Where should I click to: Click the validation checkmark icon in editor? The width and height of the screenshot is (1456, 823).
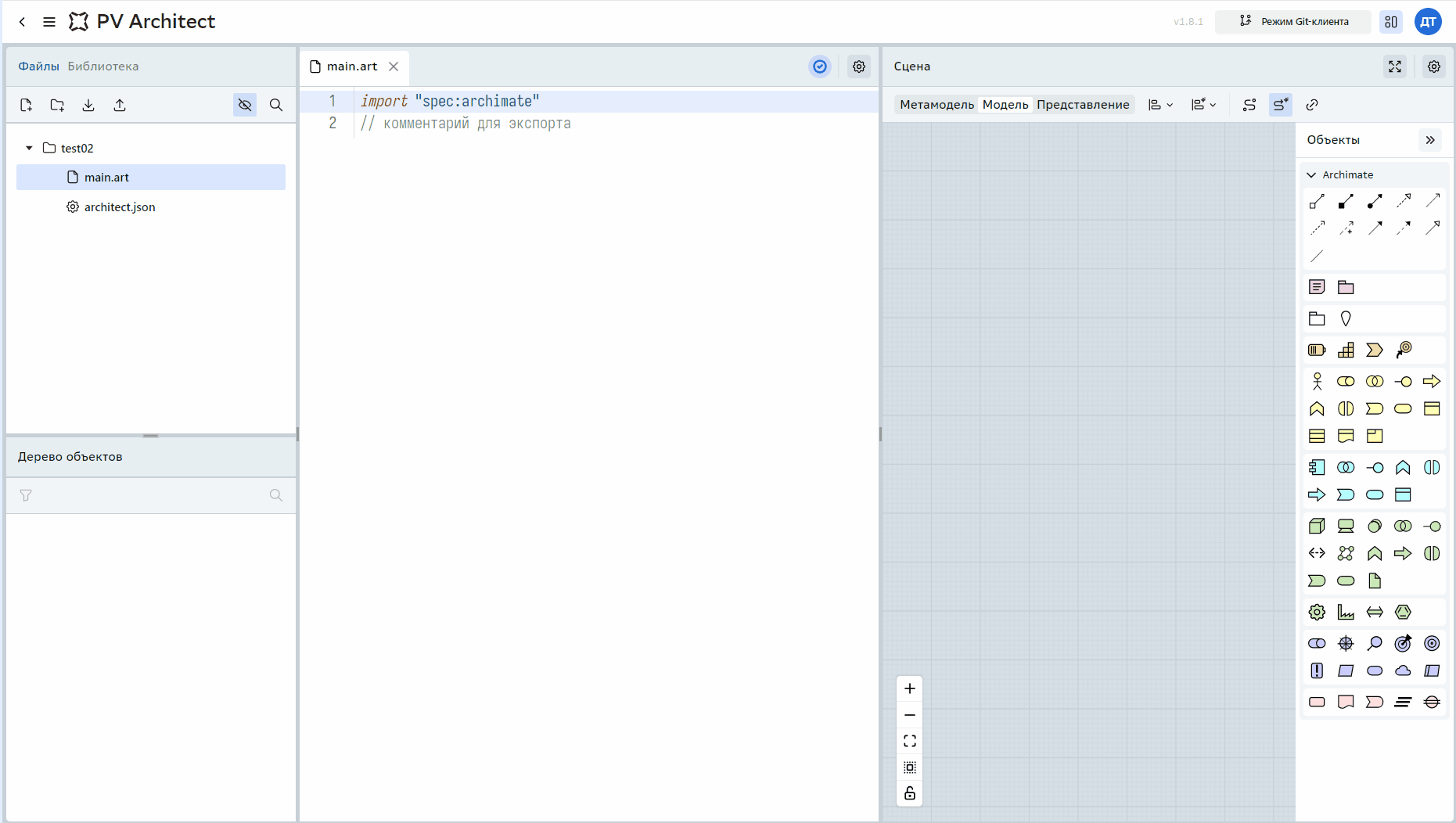click(x=820, y=66)
